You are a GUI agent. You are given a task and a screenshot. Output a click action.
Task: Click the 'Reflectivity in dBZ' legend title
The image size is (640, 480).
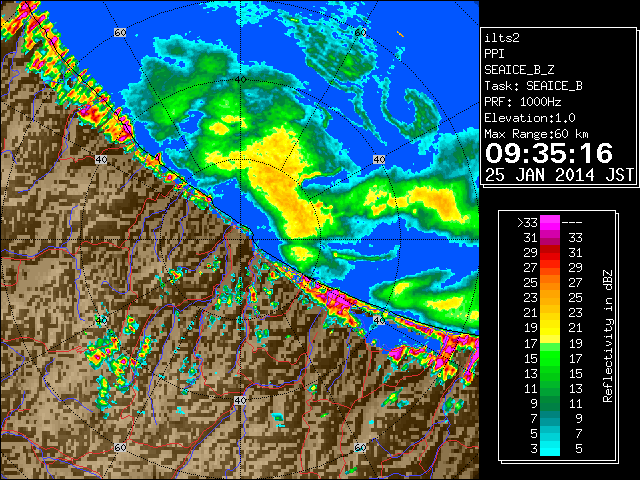[x=607, y=336]
